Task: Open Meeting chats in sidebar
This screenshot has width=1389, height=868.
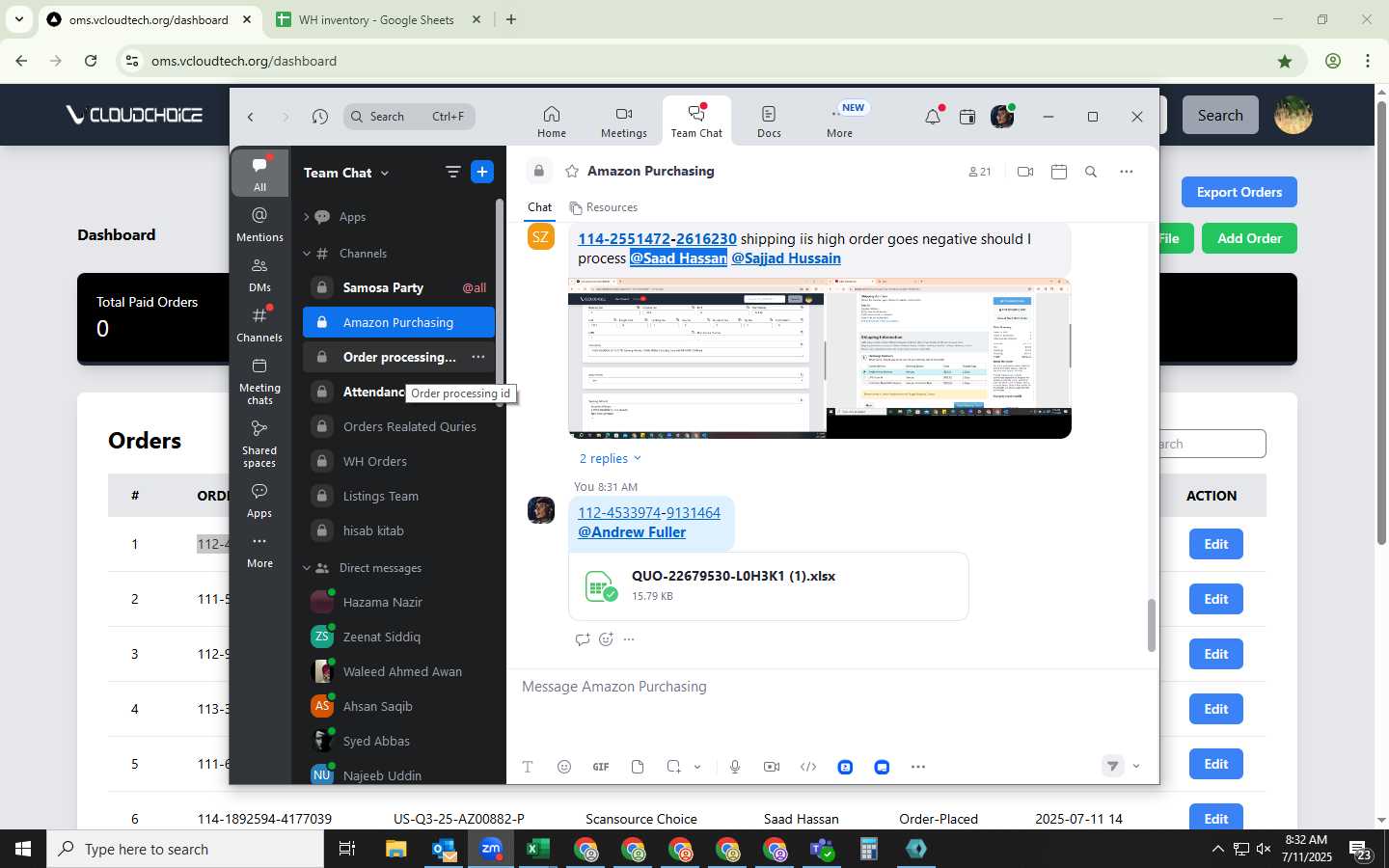Action: tap(259, 381)
